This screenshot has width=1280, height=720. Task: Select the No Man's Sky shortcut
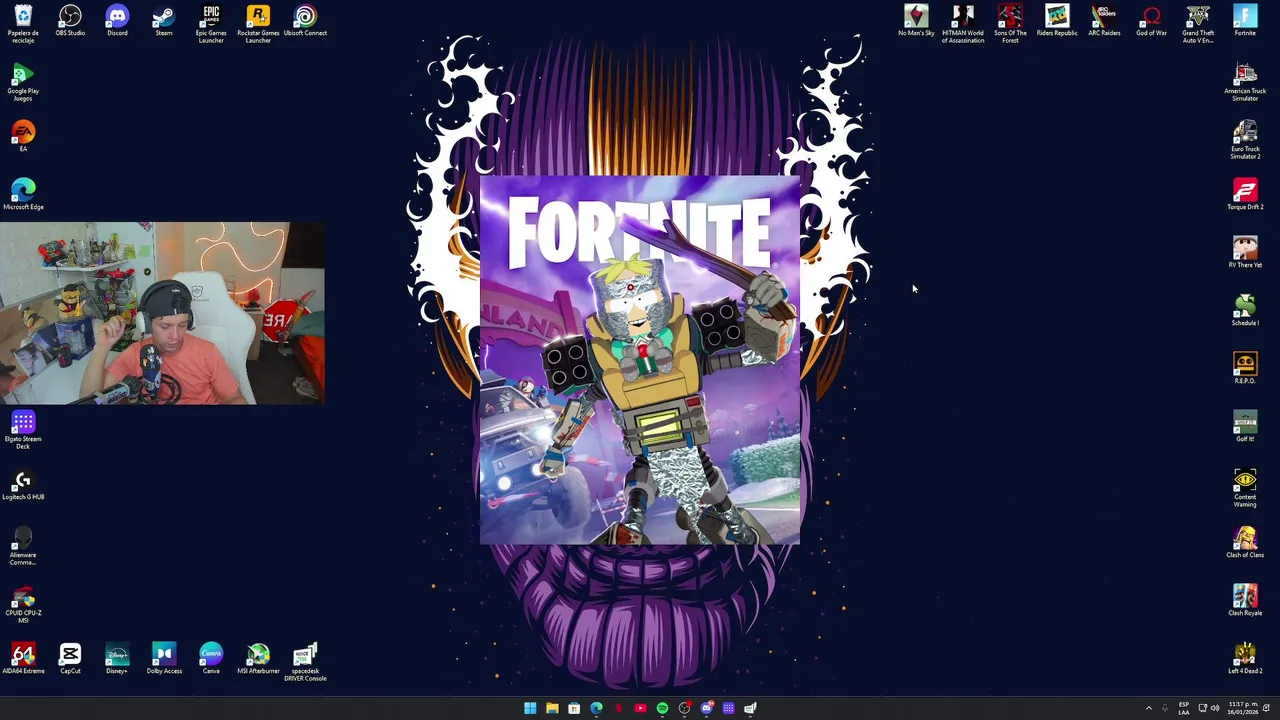click(916, 21)
